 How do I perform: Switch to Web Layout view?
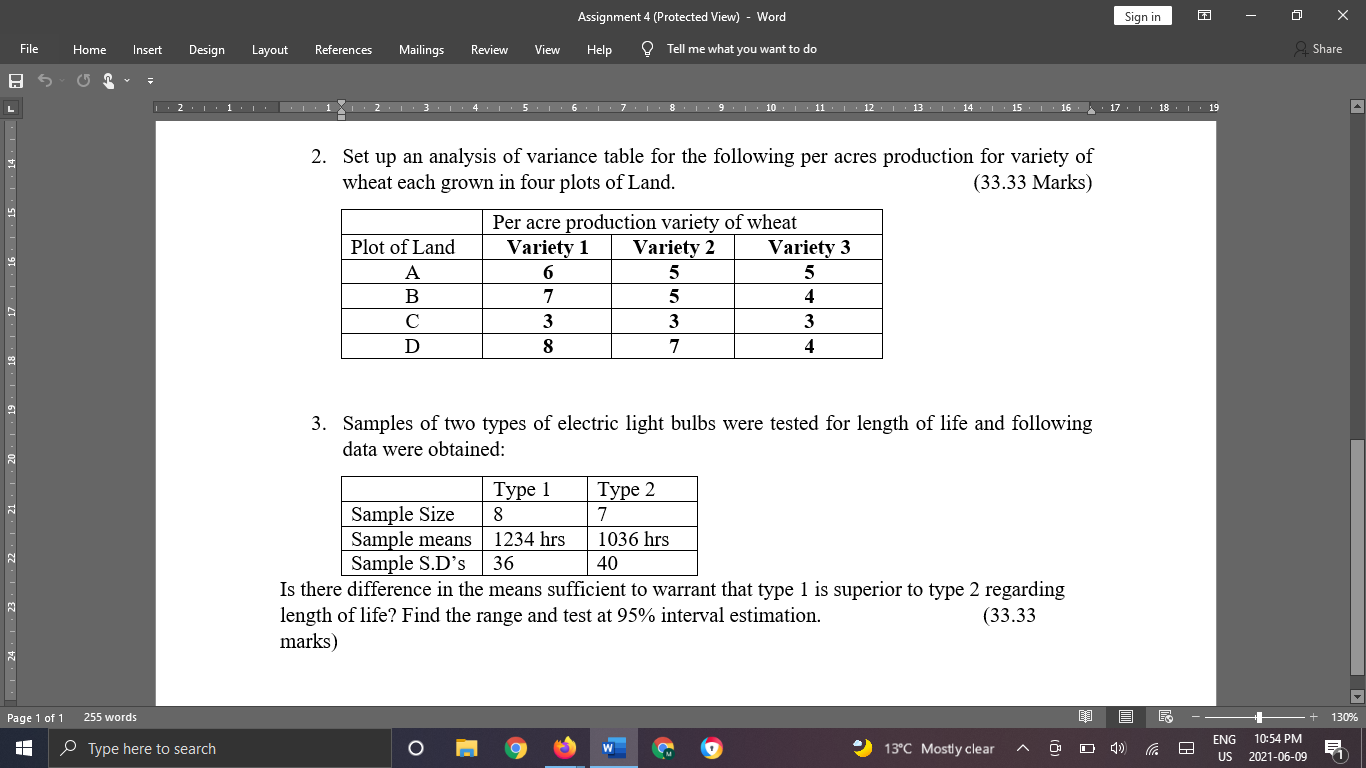[1166, 717]
